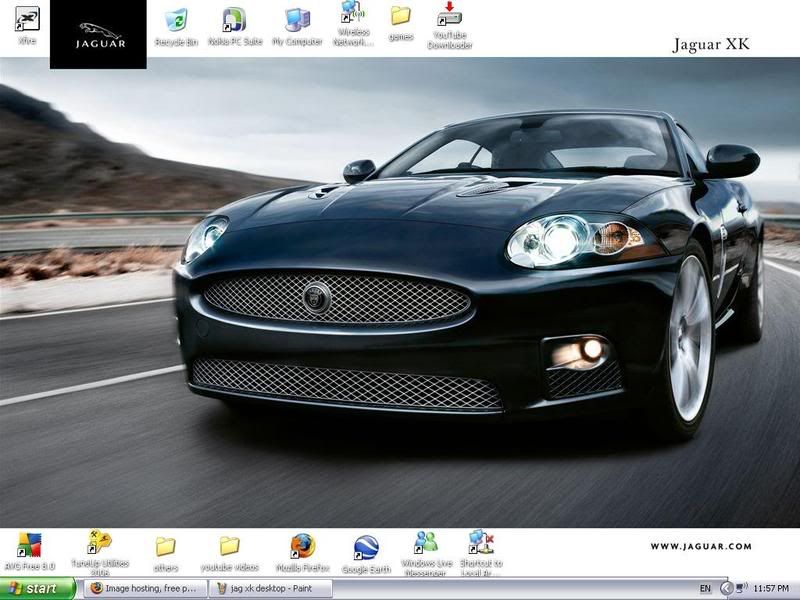Launch TuneUp Utilities 2006

pyautogui.click(x=99, y=543)
